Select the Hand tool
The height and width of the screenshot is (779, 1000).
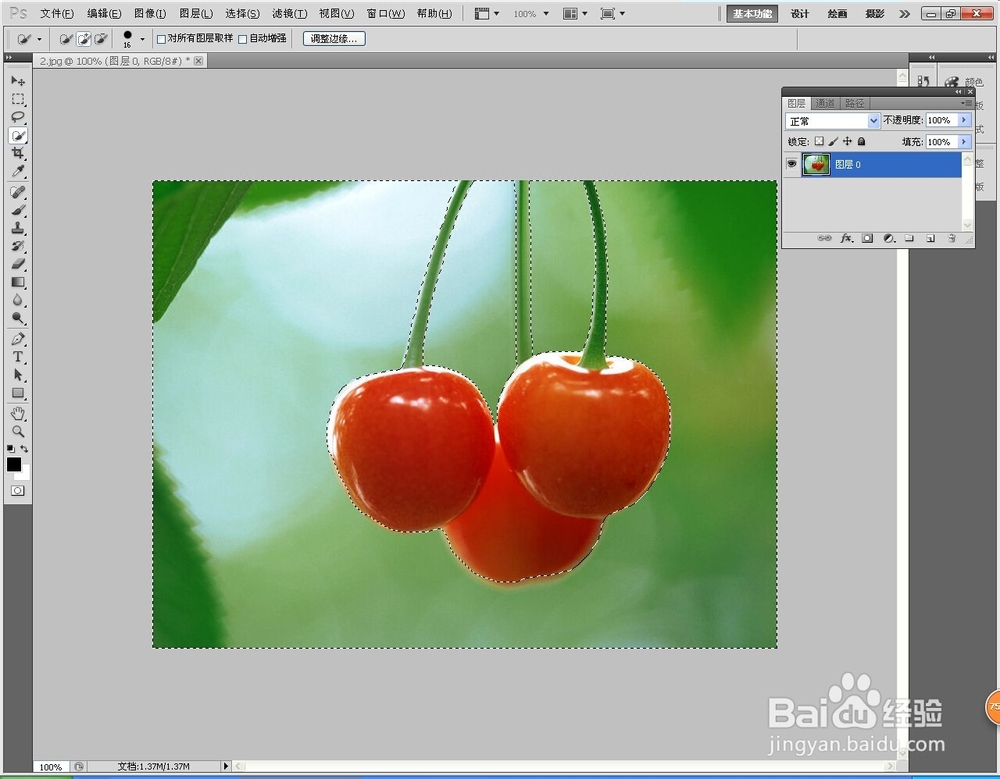[x=18, y=413]
